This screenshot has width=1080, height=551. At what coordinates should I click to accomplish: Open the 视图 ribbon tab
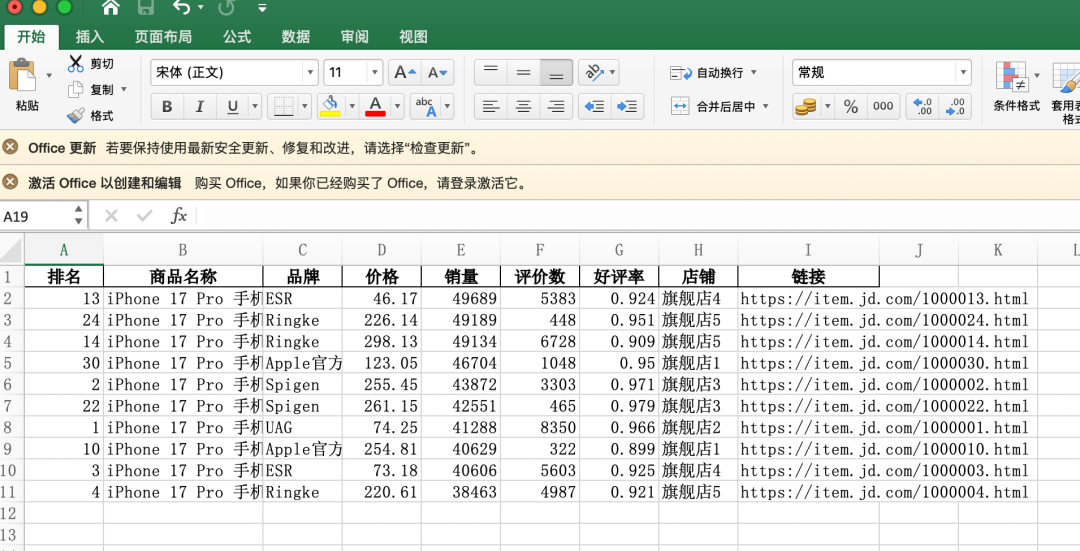pyautogui.click(x=413, y=37)
